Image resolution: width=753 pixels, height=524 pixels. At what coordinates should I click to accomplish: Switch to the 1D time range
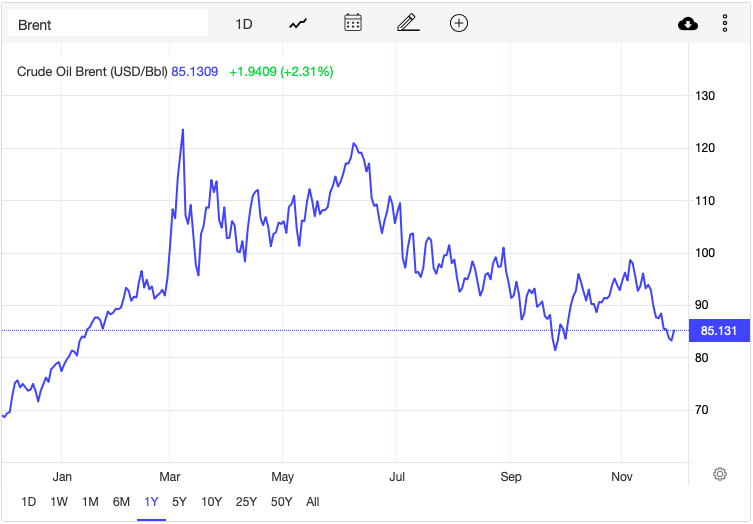28,501
